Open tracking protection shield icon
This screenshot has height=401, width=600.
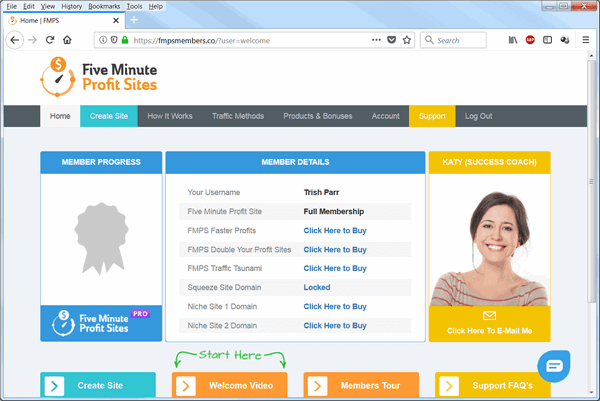click(x=114, y=40)
